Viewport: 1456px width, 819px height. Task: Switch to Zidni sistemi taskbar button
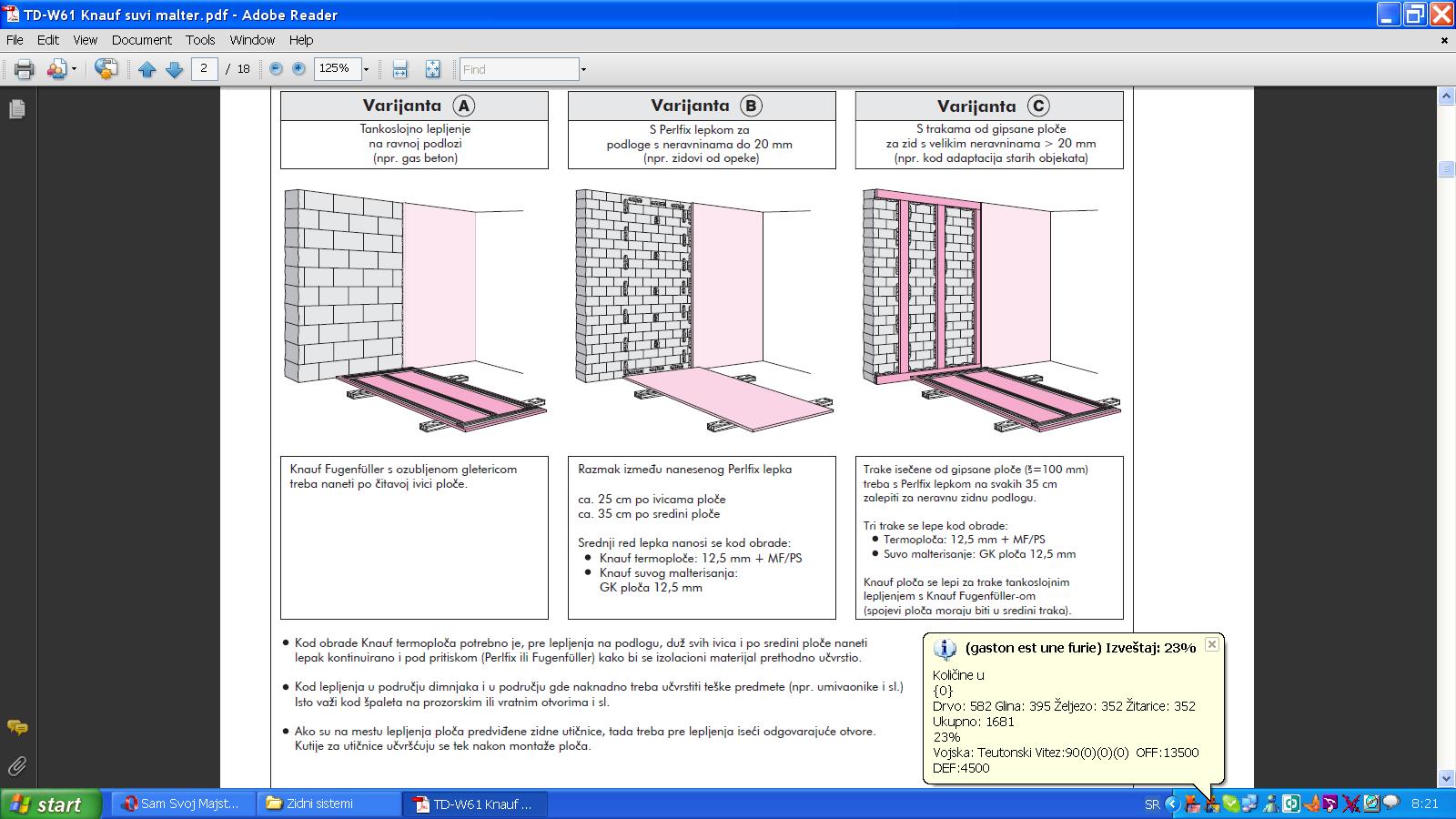click(329, 804)
